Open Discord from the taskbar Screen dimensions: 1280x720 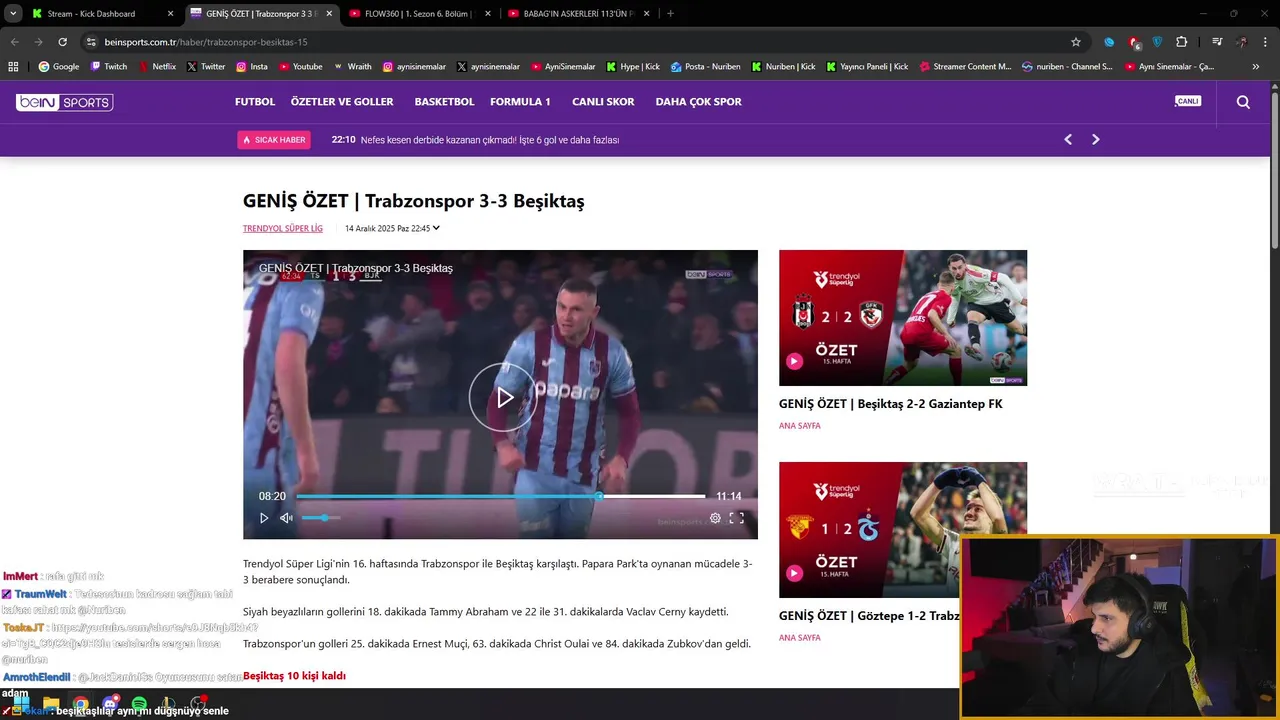(110, 705)
